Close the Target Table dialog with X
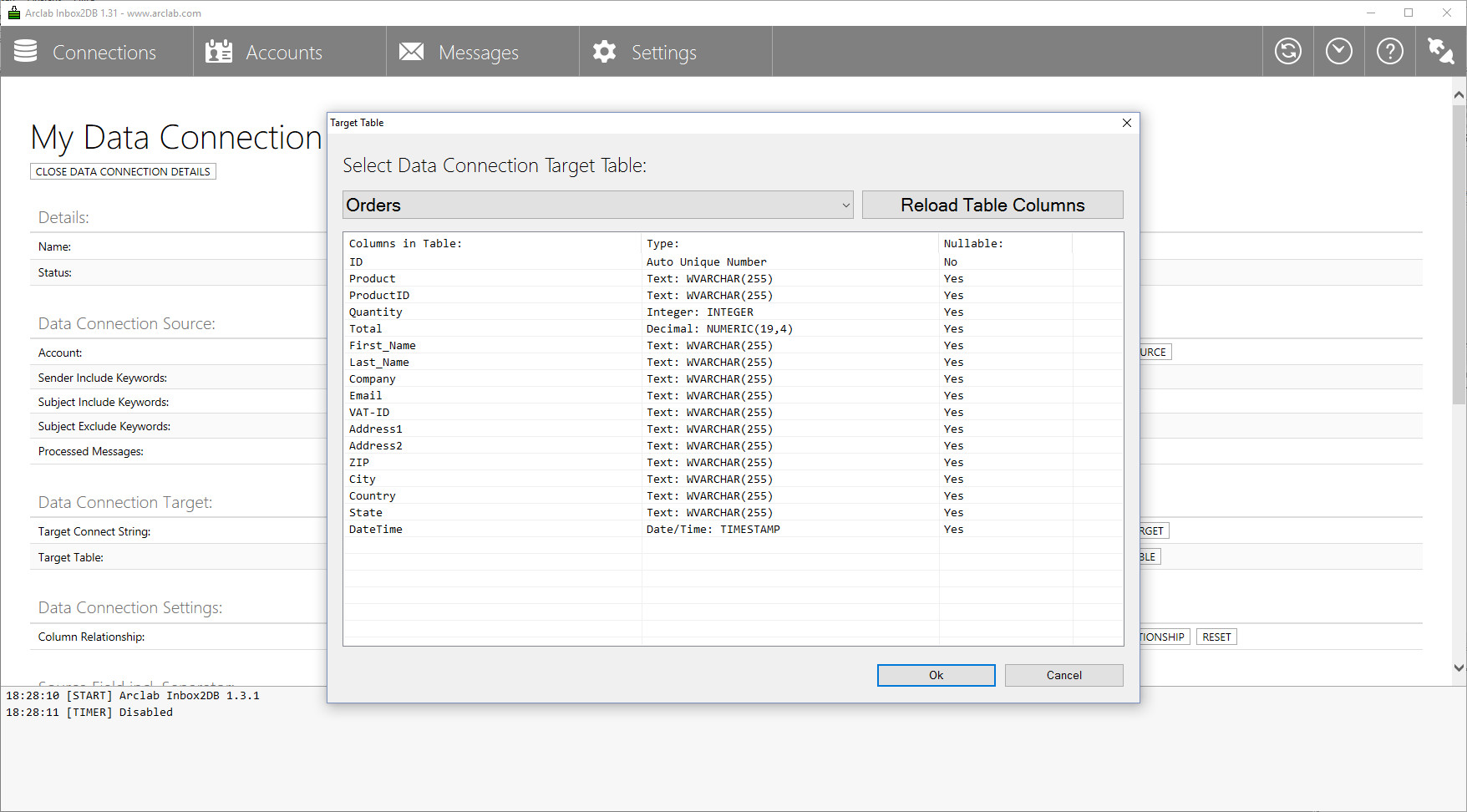 click(1127, 123)
